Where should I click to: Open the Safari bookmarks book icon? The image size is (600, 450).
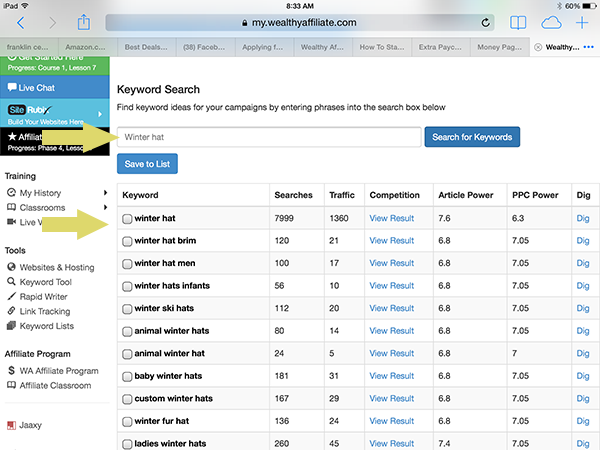point(518,23)
